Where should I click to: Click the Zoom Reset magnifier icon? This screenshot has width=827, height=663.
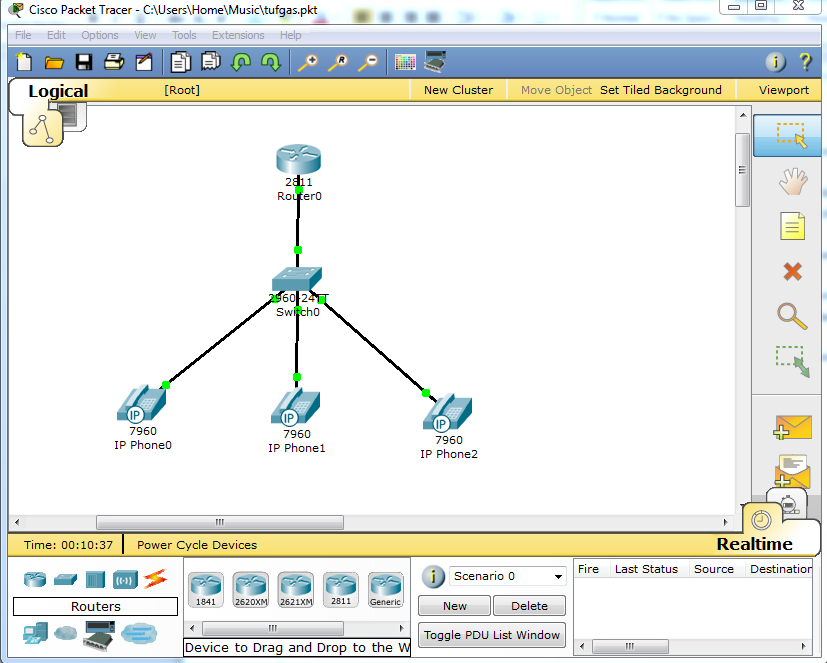pyautogui.click(x=338, y=62)
